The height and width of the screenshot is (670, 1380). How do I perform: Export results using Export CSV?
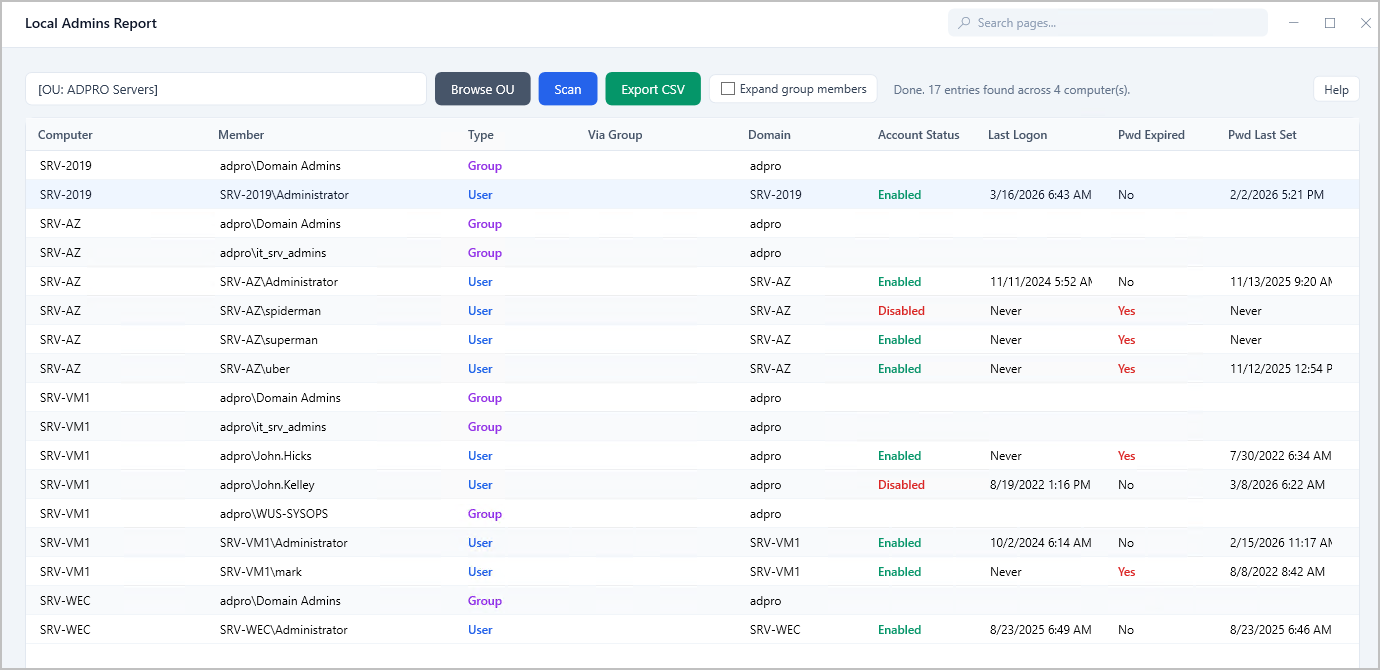[653, 89]
